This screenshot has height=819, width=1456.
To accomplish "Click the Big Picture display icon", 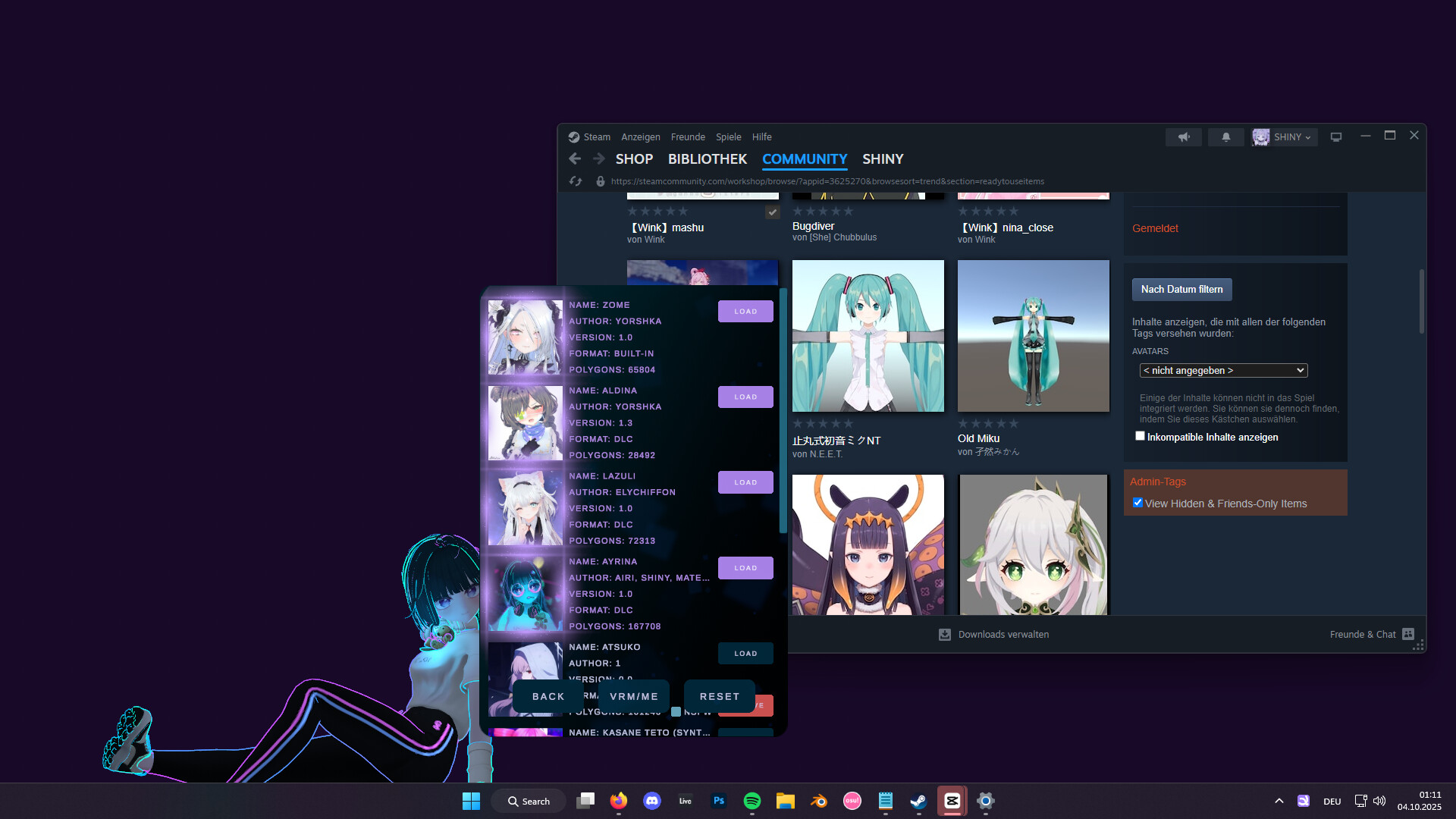I will [x=1336, y=137].
